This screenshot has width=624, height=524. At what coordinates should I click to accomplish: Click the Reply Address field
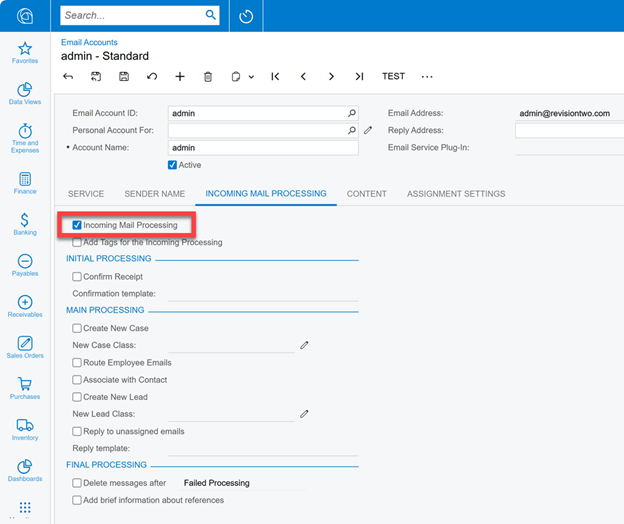pyautogui.click(x=569, y=131)
